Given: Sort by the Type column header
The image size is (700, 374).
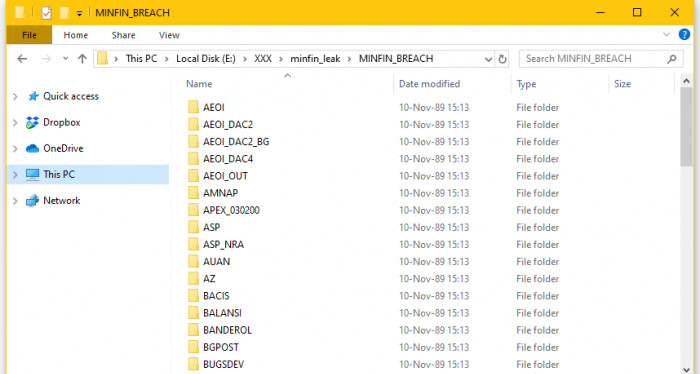Looking at the screenshot, I should pos(526,83).
